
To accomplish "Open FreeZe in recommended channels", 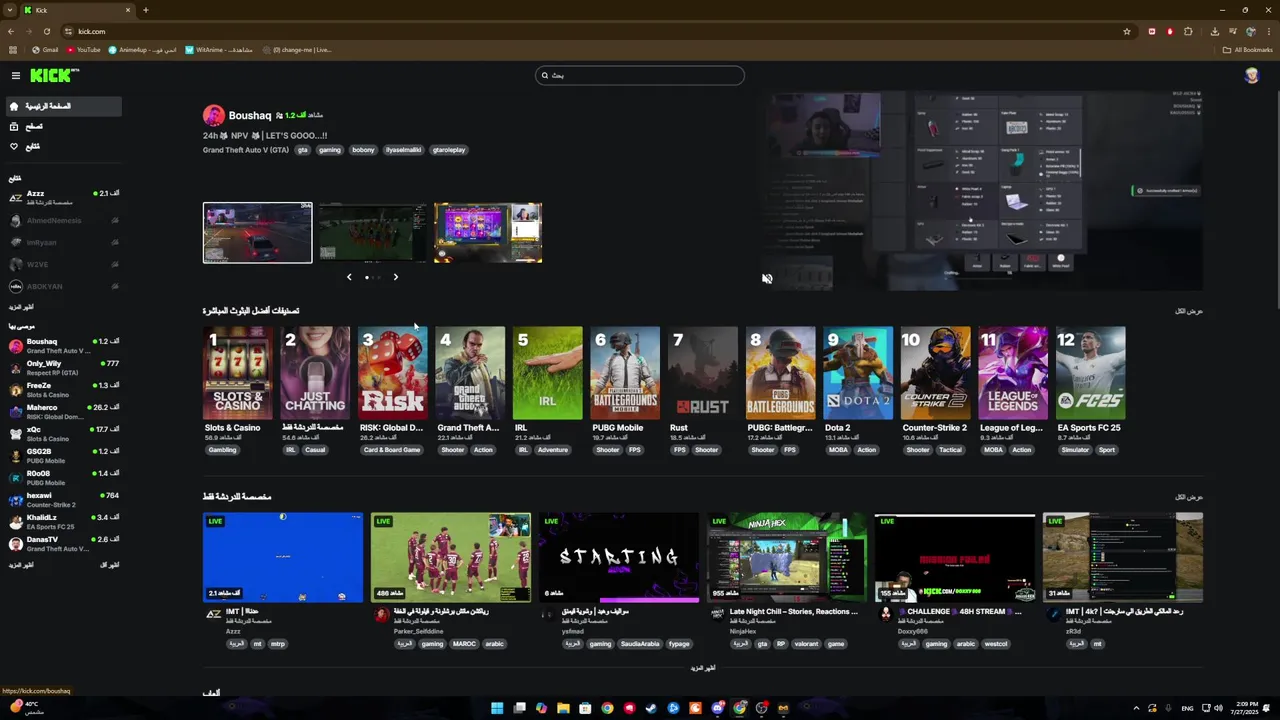I will coord(64,390).
